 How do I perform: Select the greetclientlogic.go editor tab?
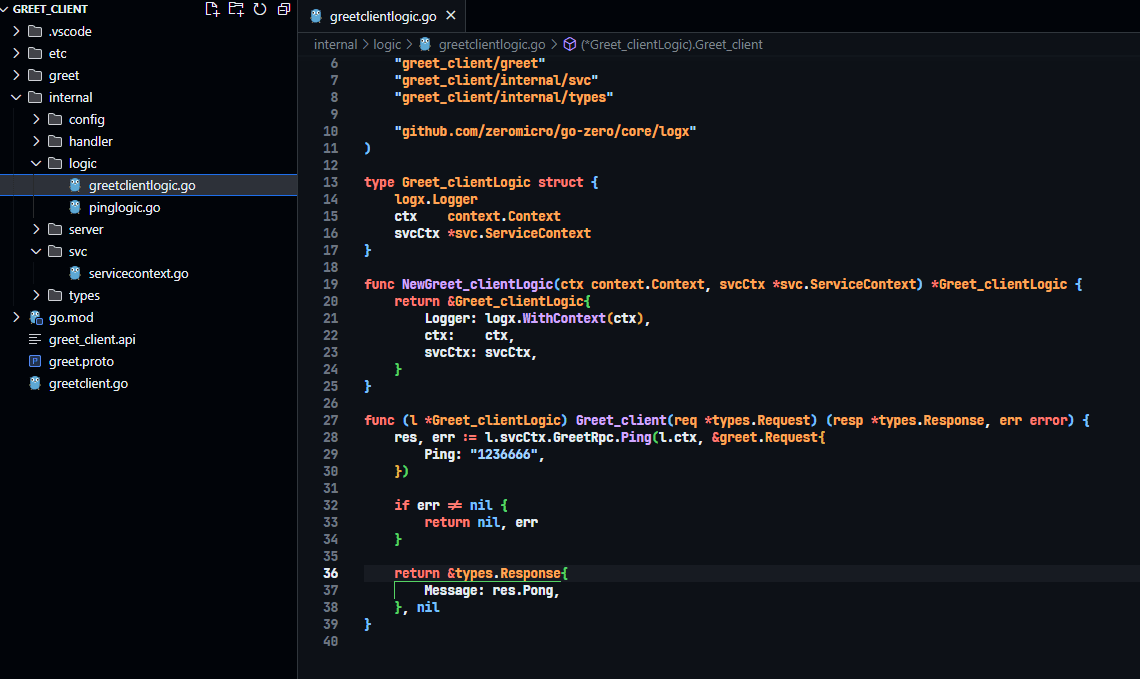[x=383, y=16]
